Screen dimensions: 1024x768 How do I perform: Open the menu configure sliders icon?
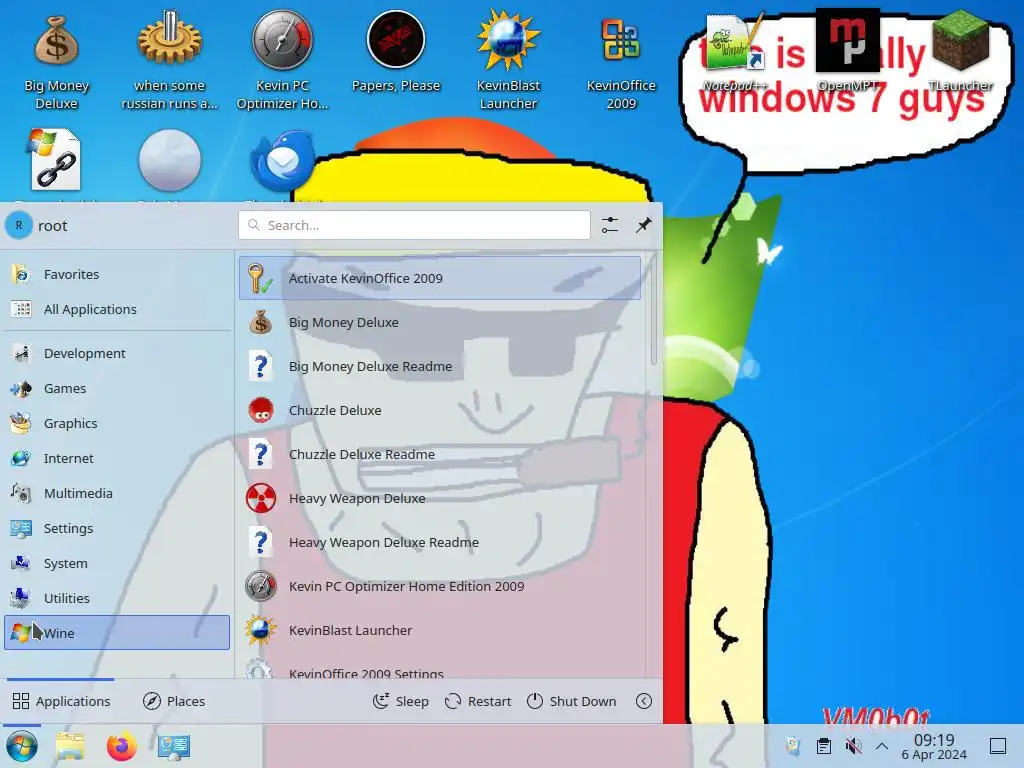click(x=609, y=225)
